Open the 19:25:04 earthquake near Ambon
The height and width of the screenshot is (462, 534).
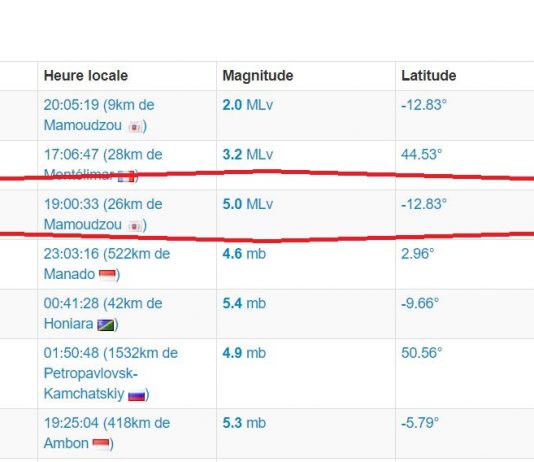[x=107, y=433]
